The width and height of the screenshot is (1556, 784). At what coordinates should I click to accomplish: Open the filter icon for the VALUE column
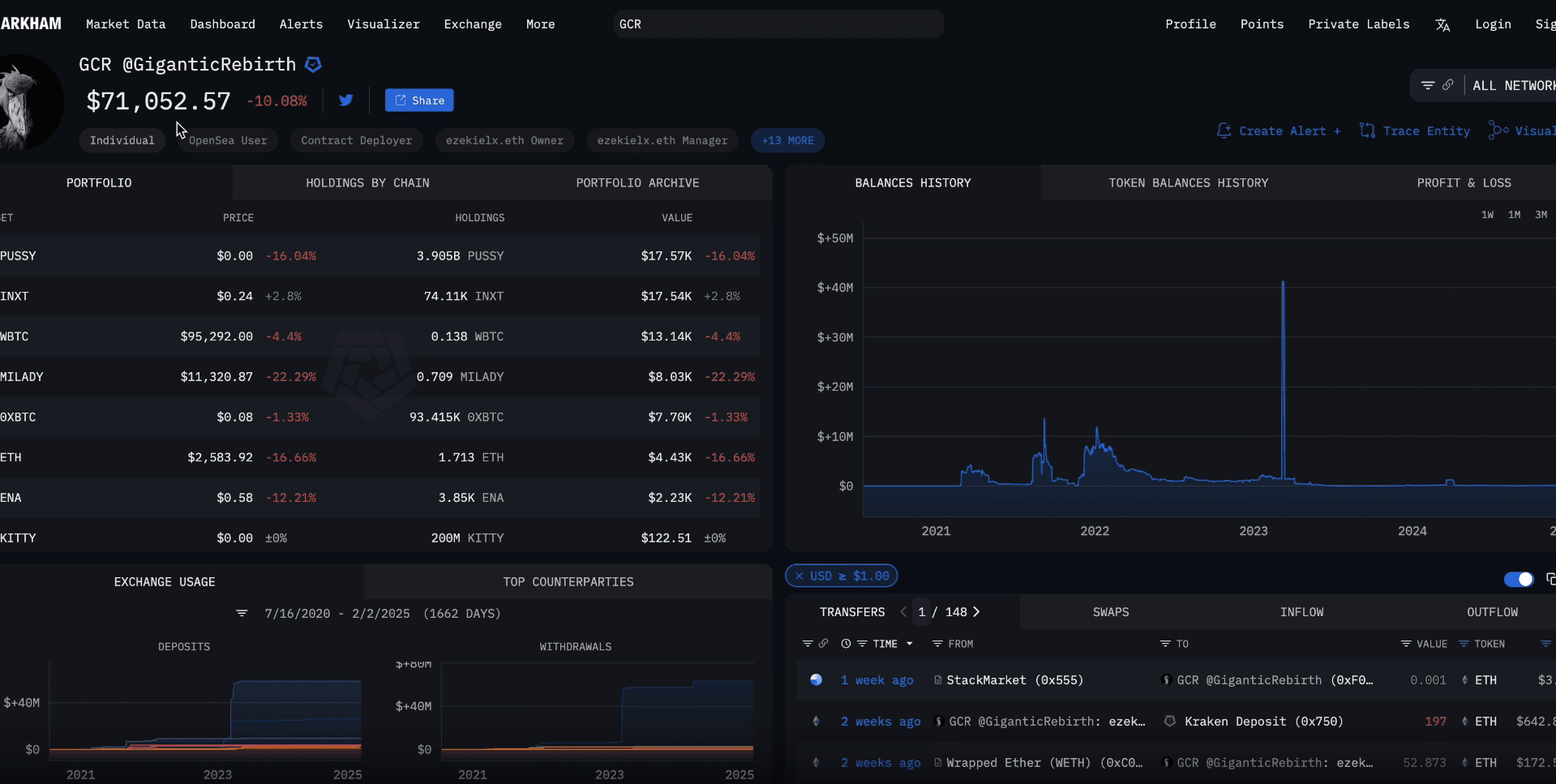tap(1406, 644)
